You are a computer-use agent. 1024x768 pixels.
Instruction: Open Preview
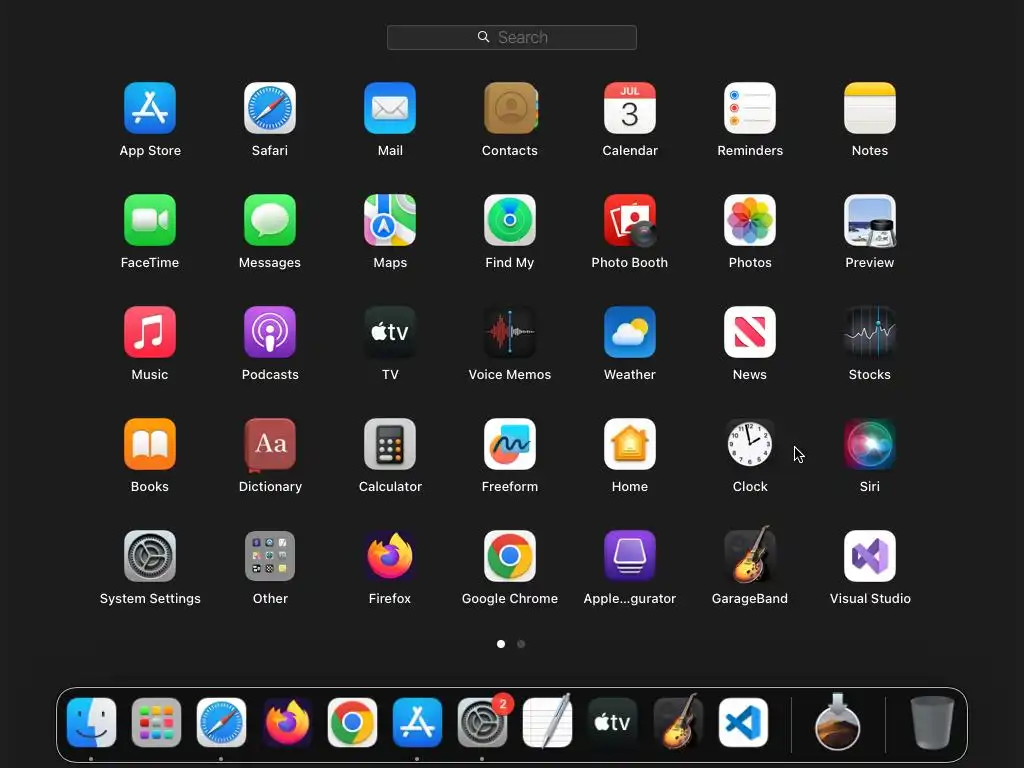(x=870, y=220)
